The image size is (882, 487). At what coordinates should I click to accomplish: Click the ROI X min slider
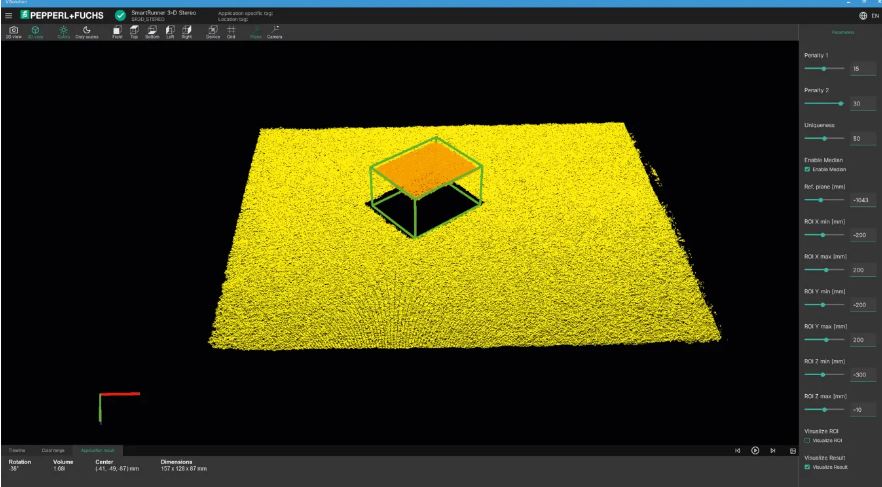click(x=824, y=235)
